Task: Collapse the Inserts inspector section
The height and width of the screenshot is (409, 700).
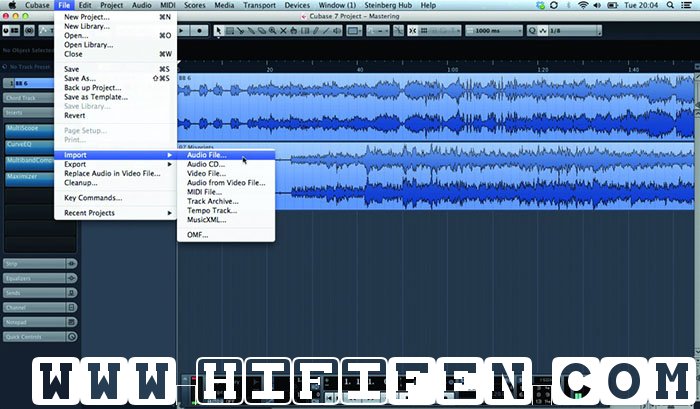Action: tap(29, 113)
